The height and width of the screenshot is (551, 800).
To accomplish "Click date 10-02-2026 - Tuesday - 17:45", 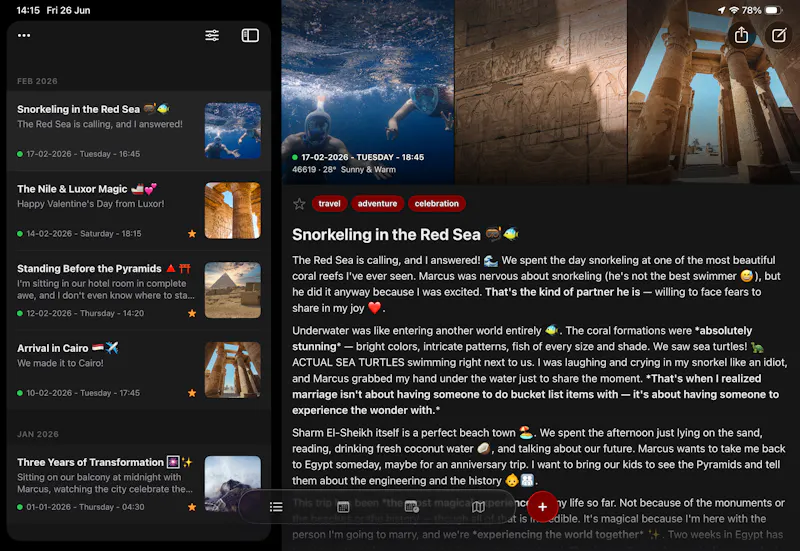I will pos(83,393).
